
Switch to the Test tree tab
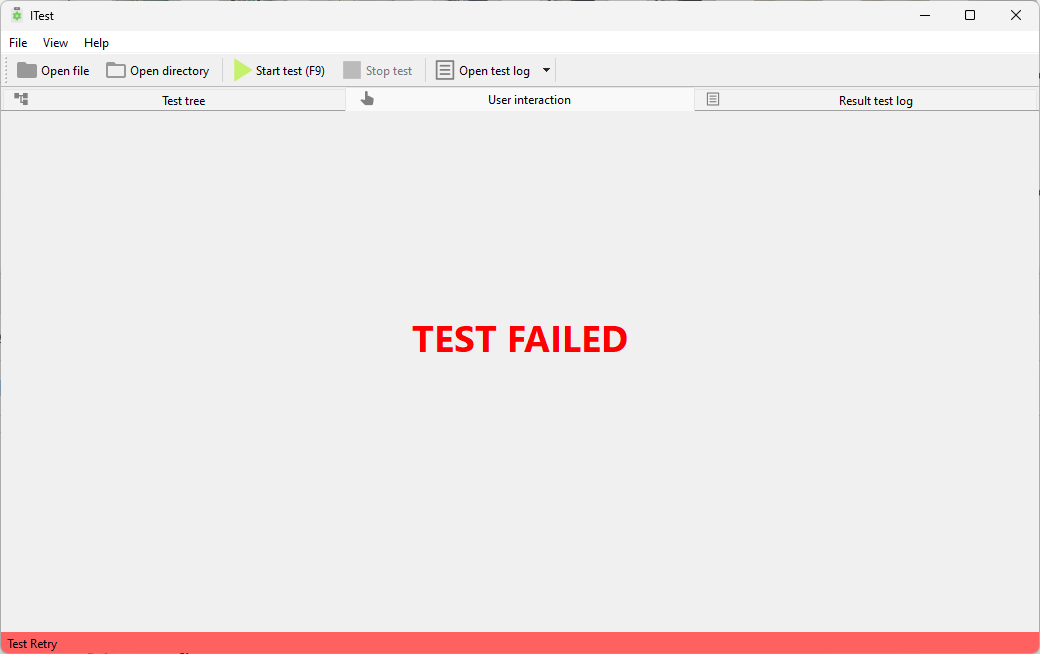pyautogui.click(x=173, y=100)
